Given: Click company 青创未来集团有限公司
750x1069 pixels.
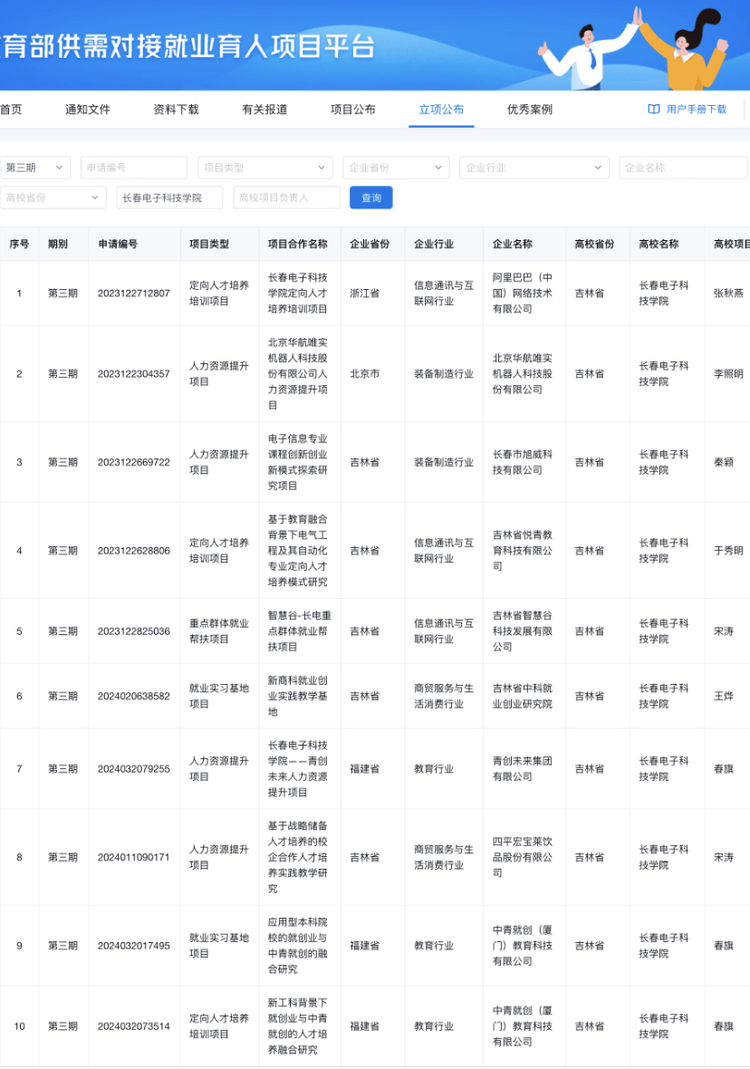Looking at the screenshot, I should click(523, 769).
